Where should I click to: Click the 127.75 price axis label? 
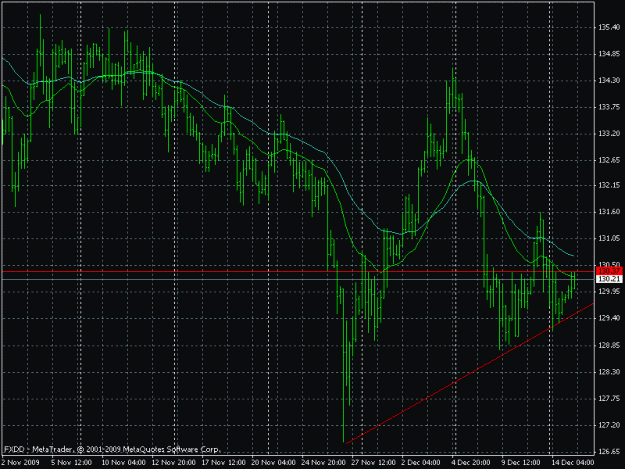tap(609, 398)
